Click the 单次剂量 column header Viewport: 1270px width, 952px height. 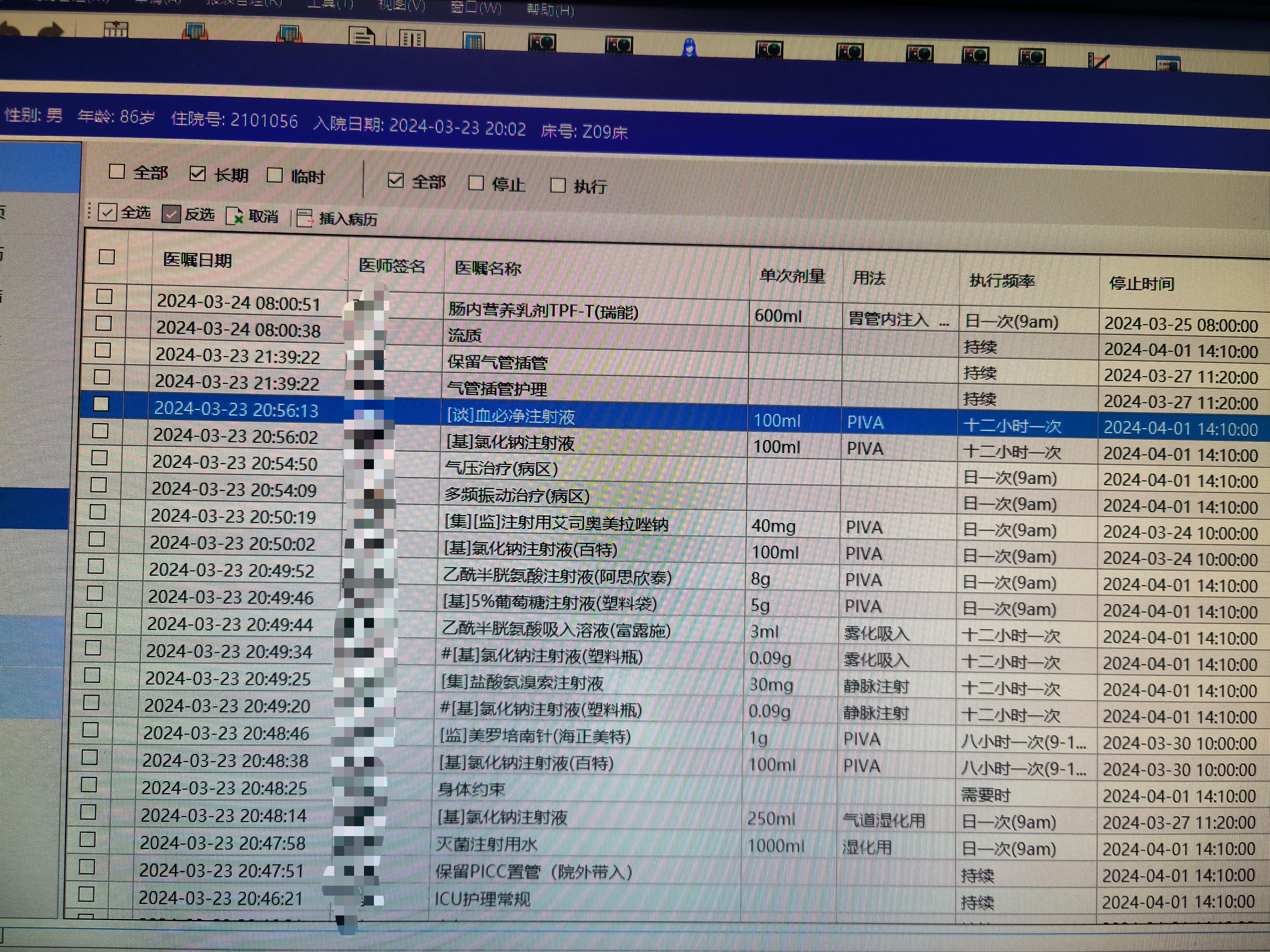click(792, 276)
